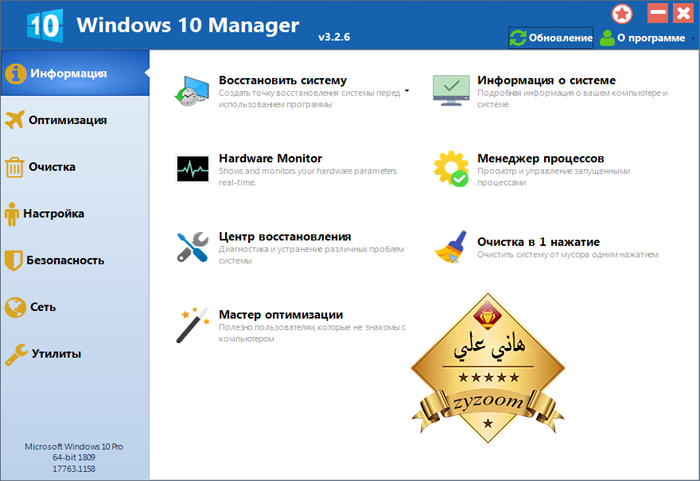Click the Центр восстановления tools icon
The image size is (700, 481).
(192, 247)
